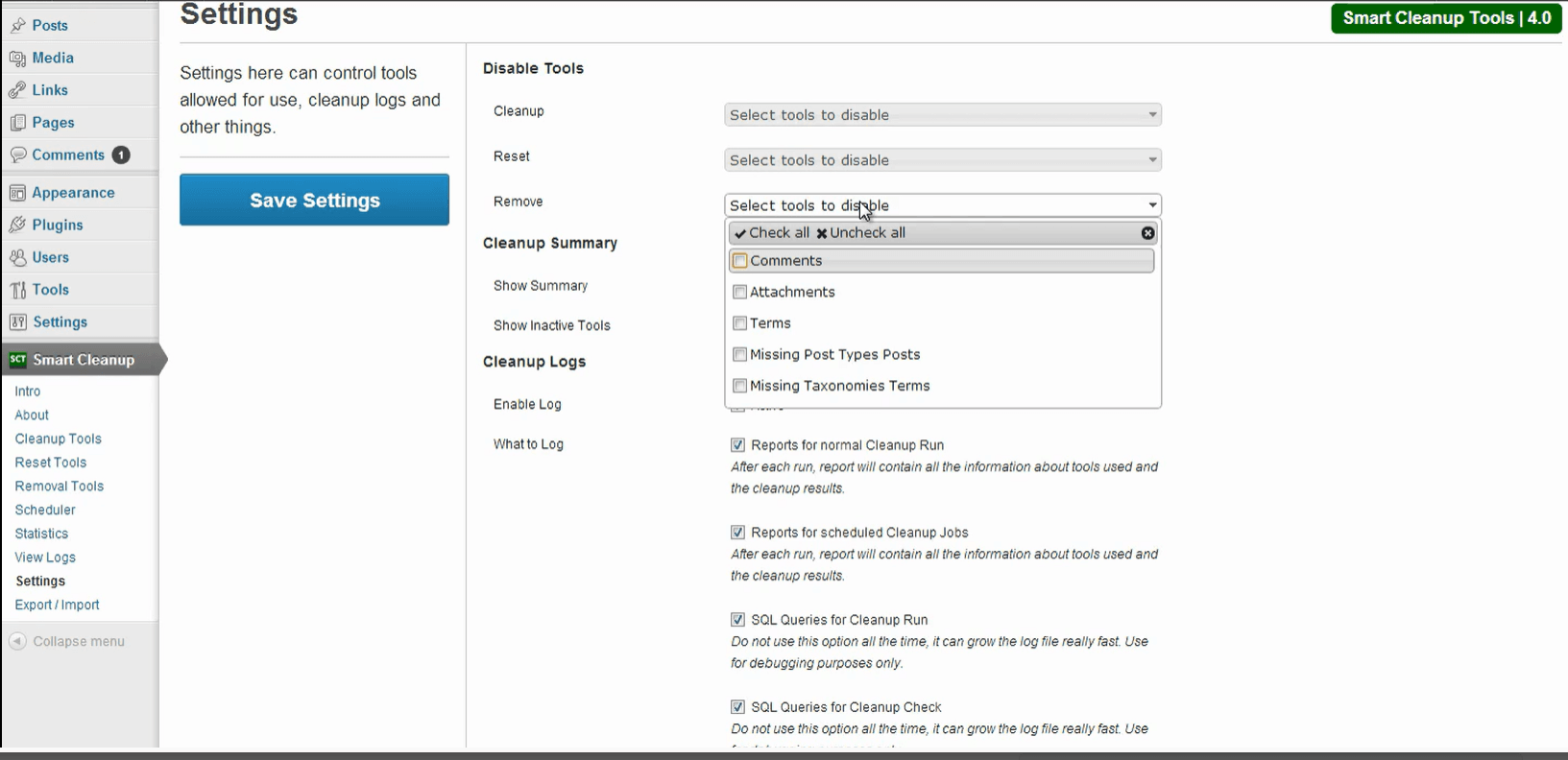The image size is (1568, 760).
Task: Click the Users icon in sidebar
Action: (17, 258)
